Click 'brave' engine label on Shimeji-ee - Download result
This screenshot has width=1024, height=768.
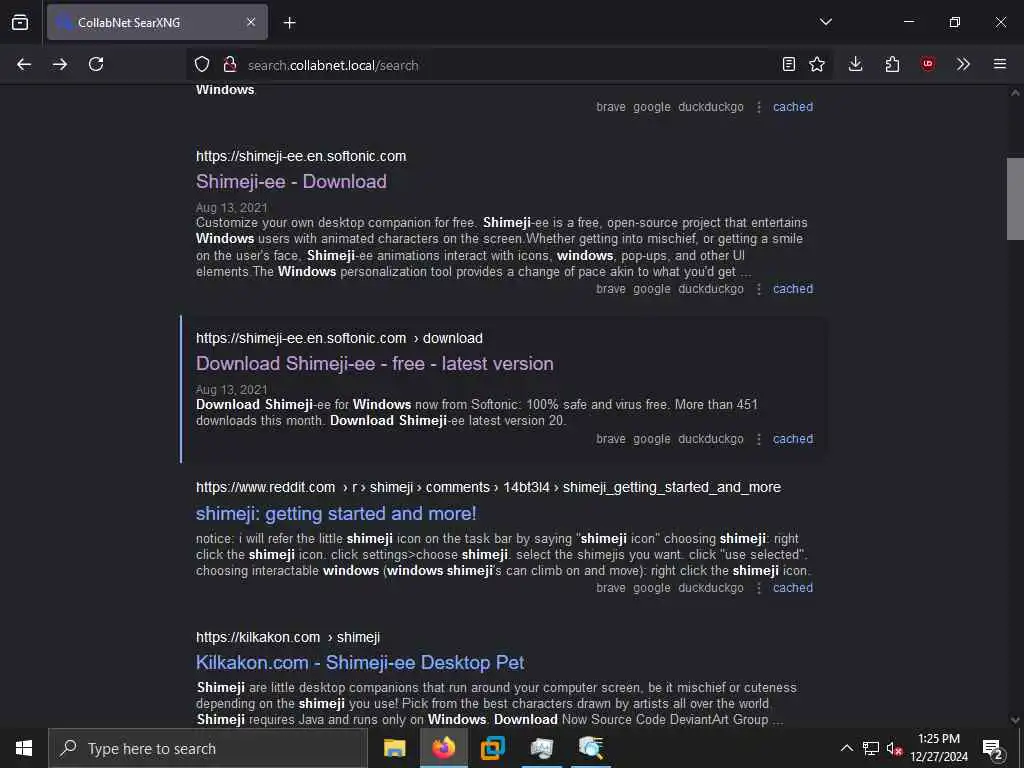pos(611,289)
